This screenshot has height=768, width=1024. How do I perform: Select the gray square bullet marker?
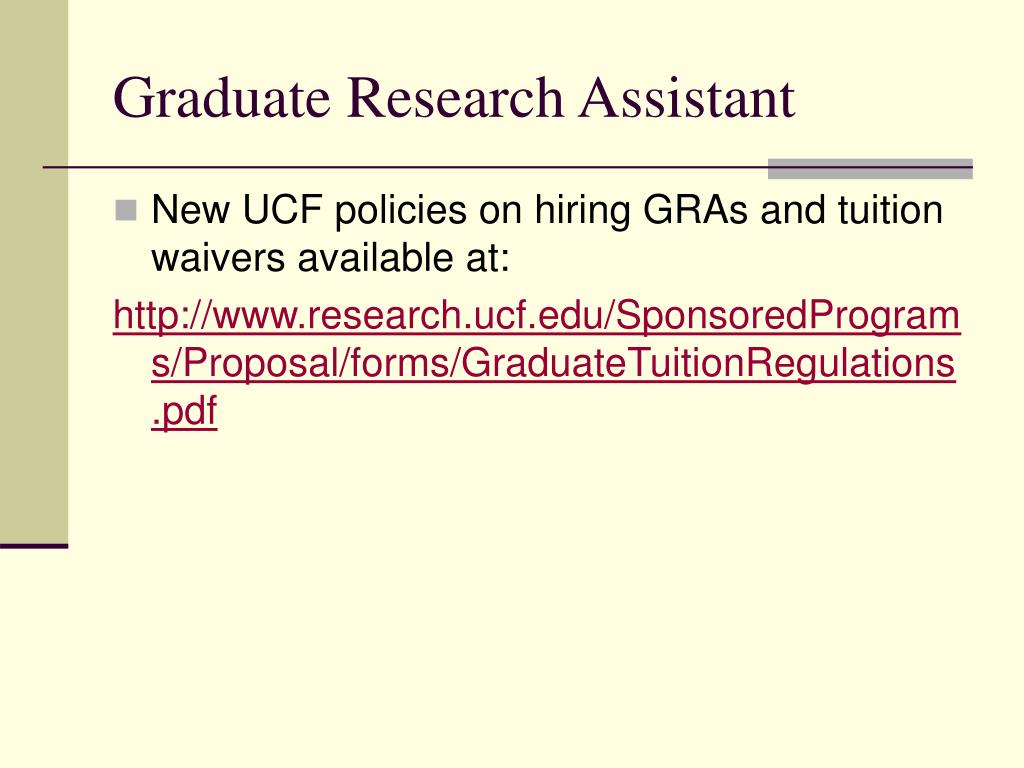(x=125, y=211)
